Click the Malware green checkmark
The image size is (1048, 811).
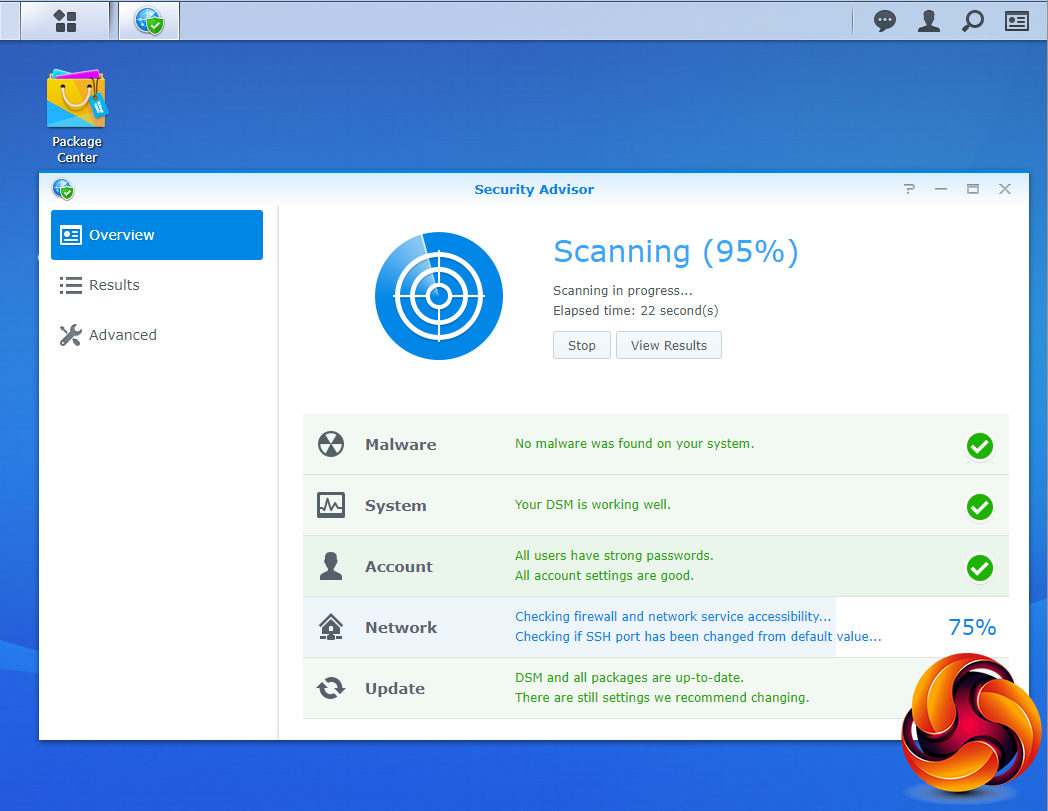coord(979,446)
